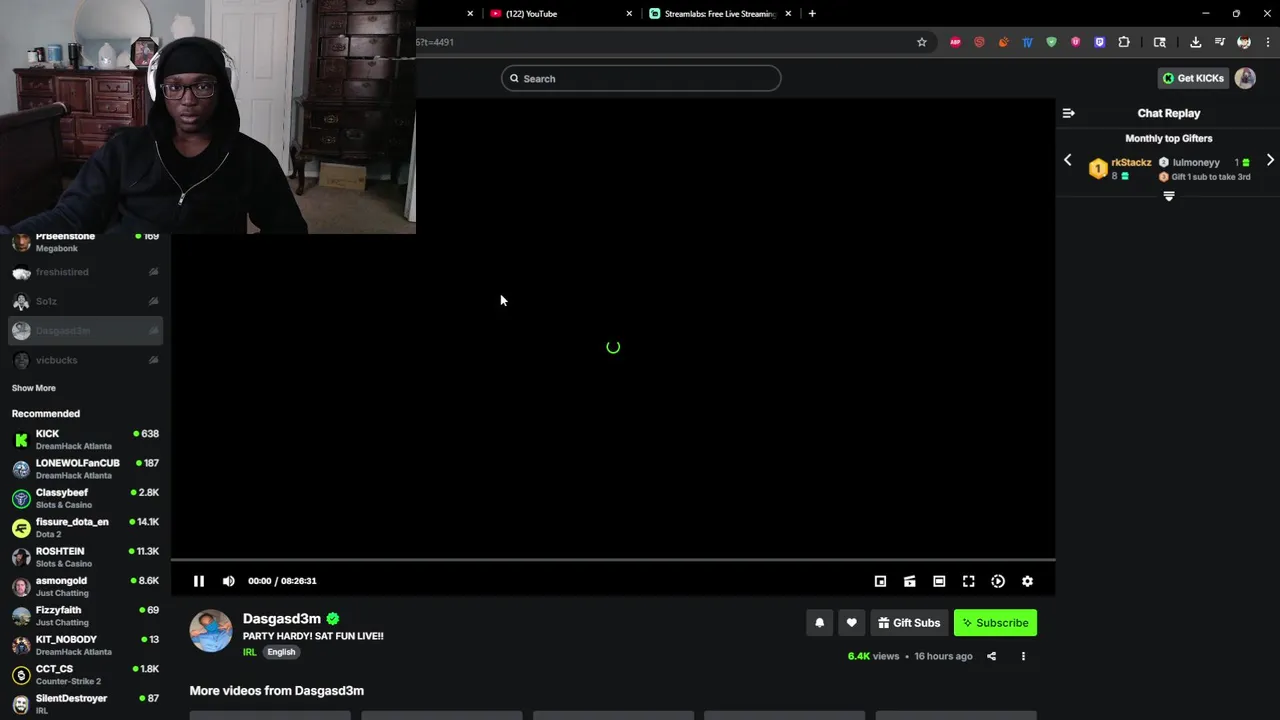Show previous top gifters with left arrow
This screenshot has height=720, width=1280.
pos(1067,160)
